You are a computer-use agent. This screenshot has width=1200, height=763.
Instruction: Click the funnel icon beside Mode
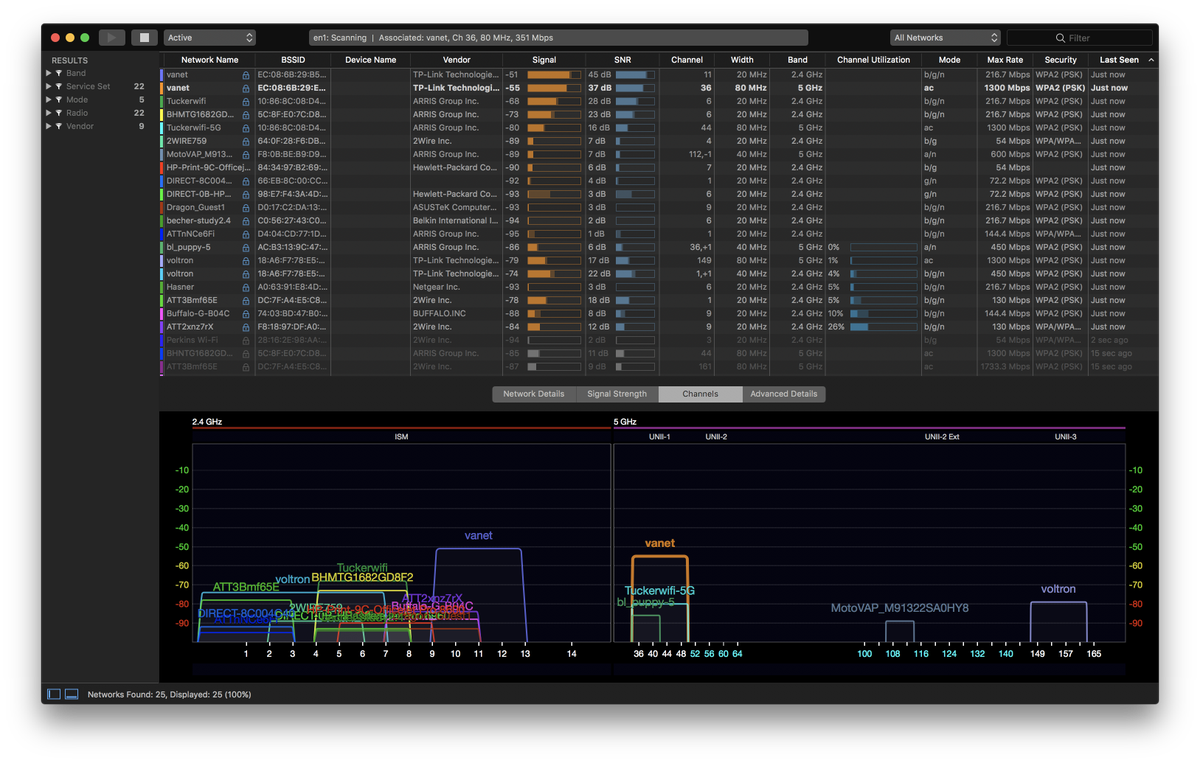[x=59, y=100]
